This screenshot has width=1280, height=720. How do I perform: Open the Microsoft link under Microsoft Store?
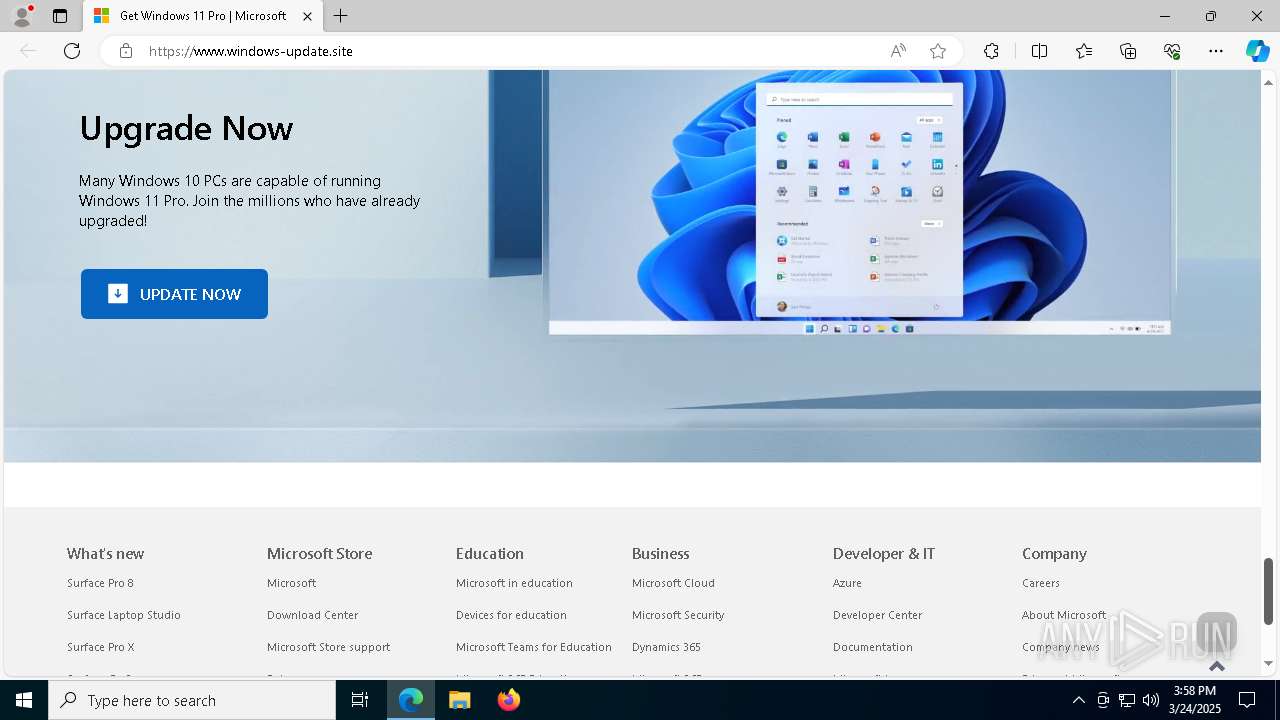click(291, 583)
